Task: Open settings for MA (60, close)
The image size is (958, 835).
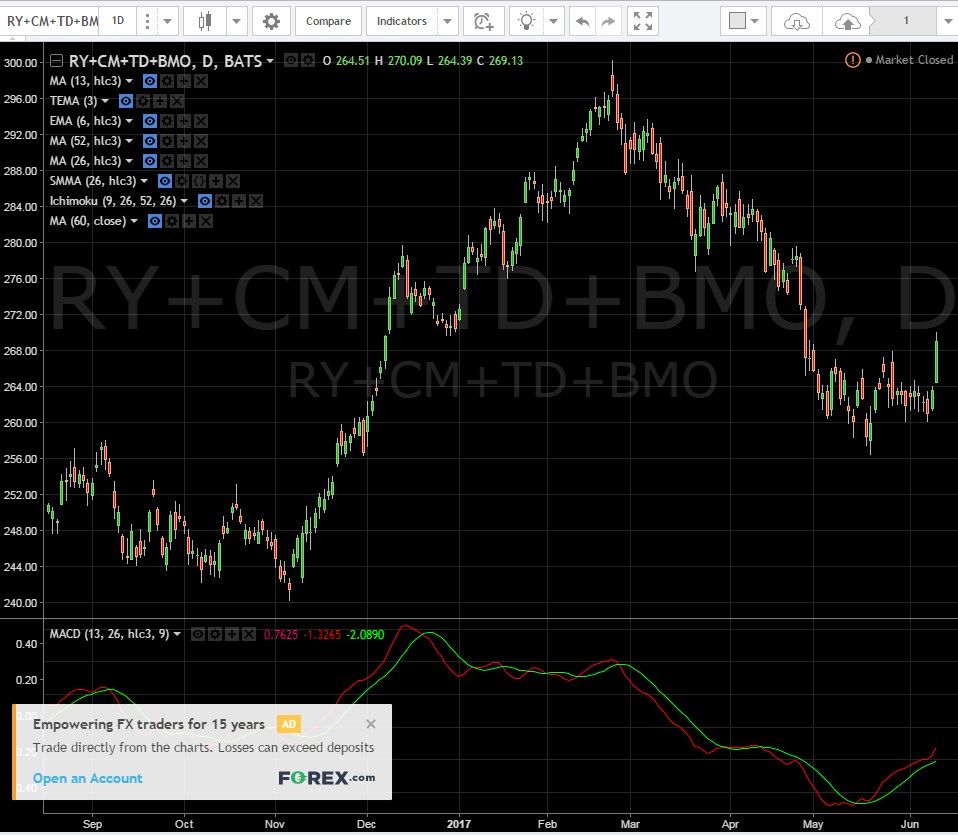Action: [x=172, y=221]
